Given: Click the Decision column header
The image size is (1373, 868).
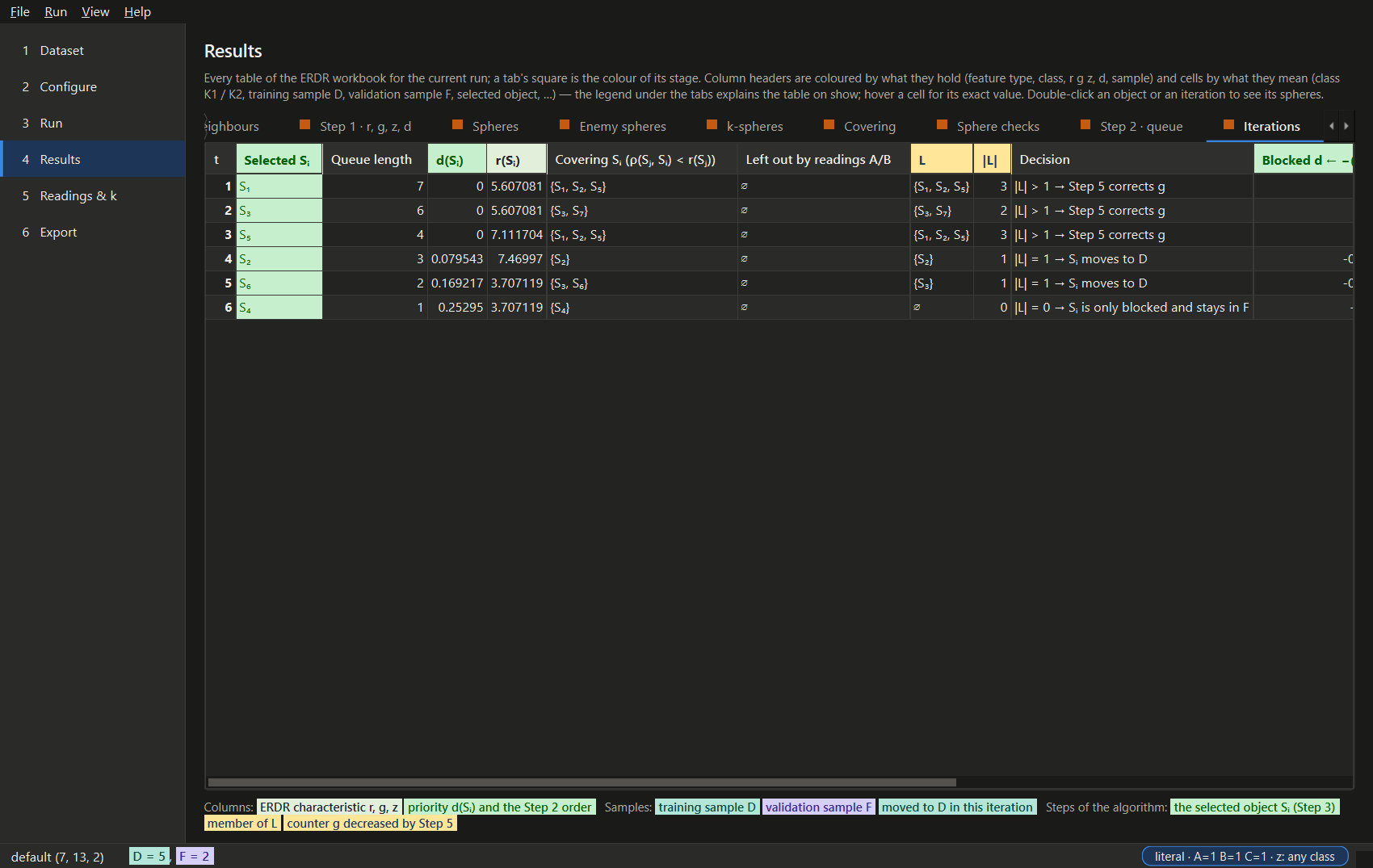Looking at the screenshot, I should pyautogui.click(x=1132, y=159).
